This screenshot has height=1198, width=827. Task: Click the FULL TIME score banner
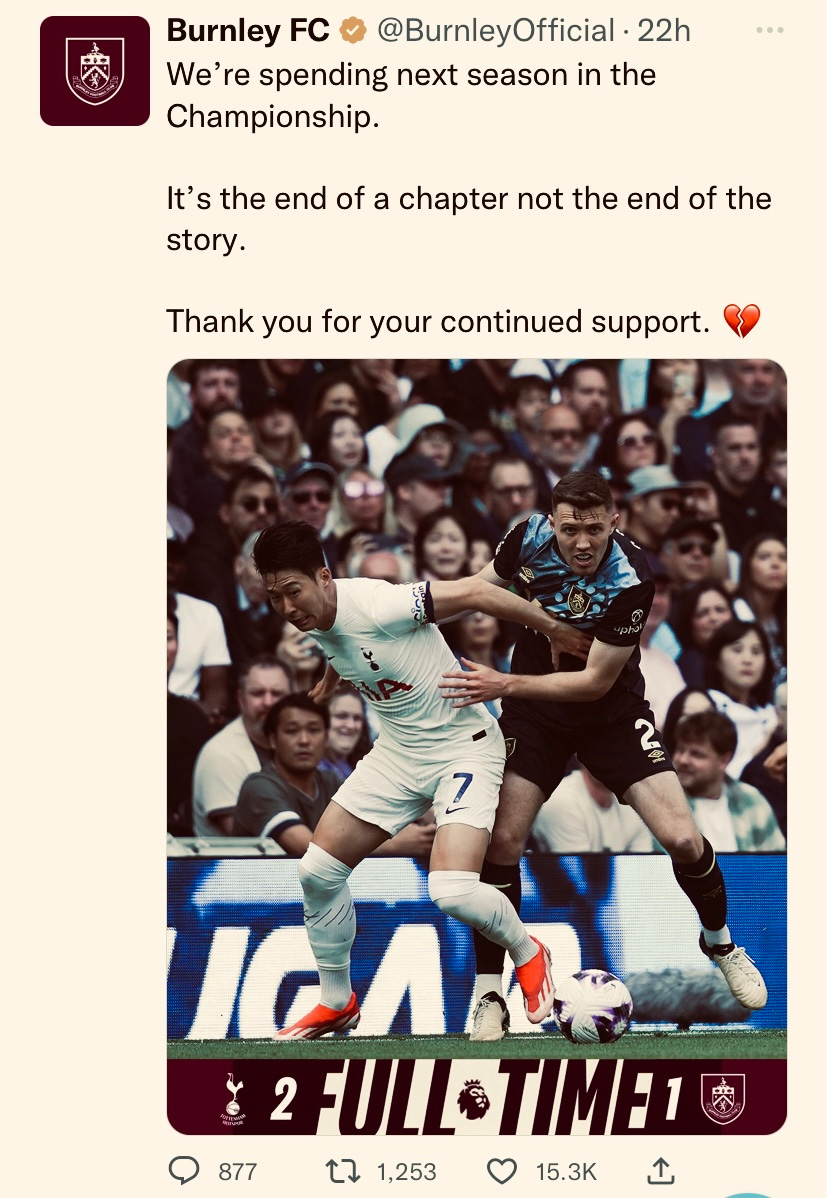(x=477, y=1097)
